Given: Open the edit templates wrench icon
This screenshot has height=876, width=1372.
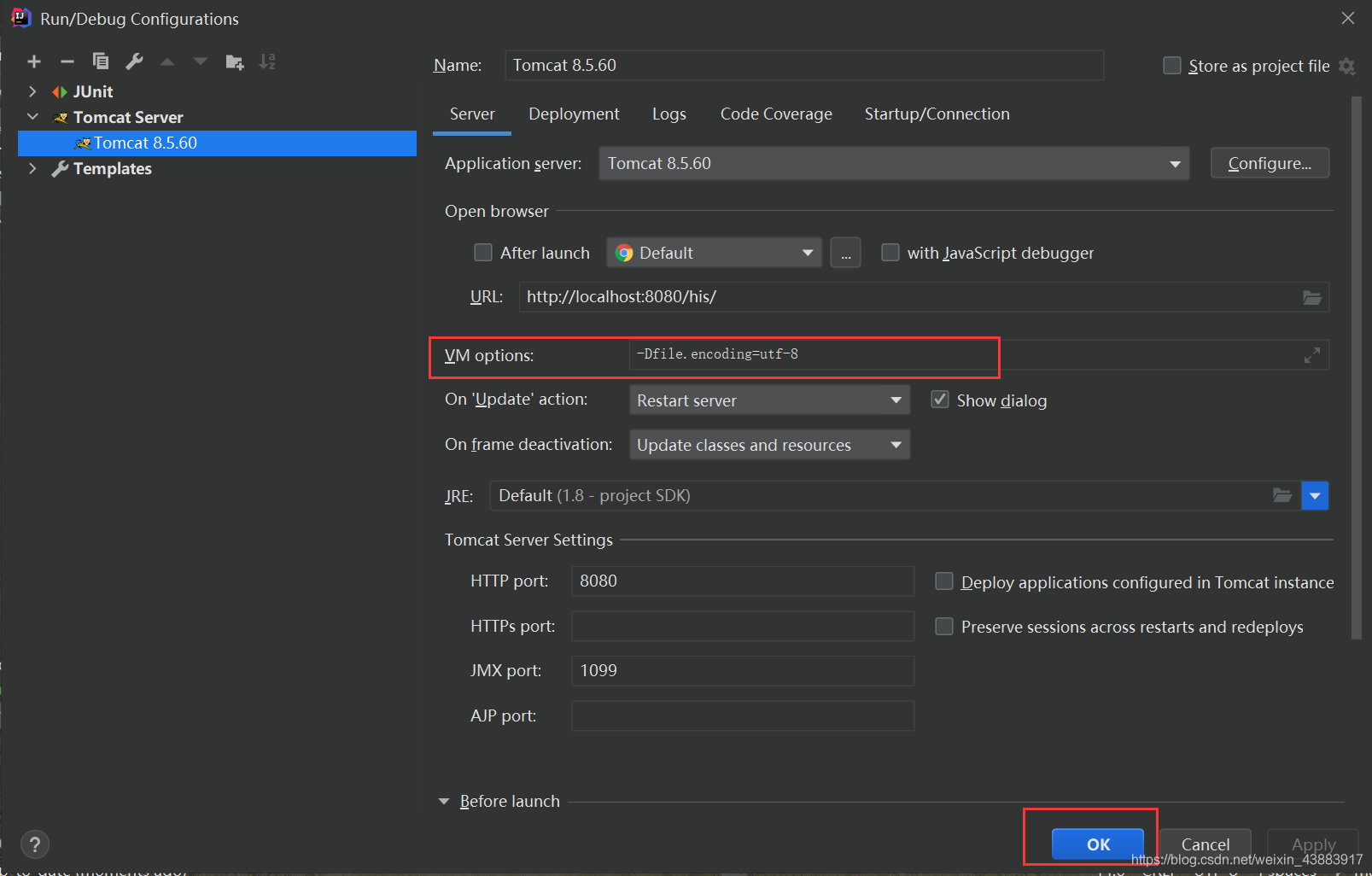Looking at the screenshot, I should [x=134, y=61].
